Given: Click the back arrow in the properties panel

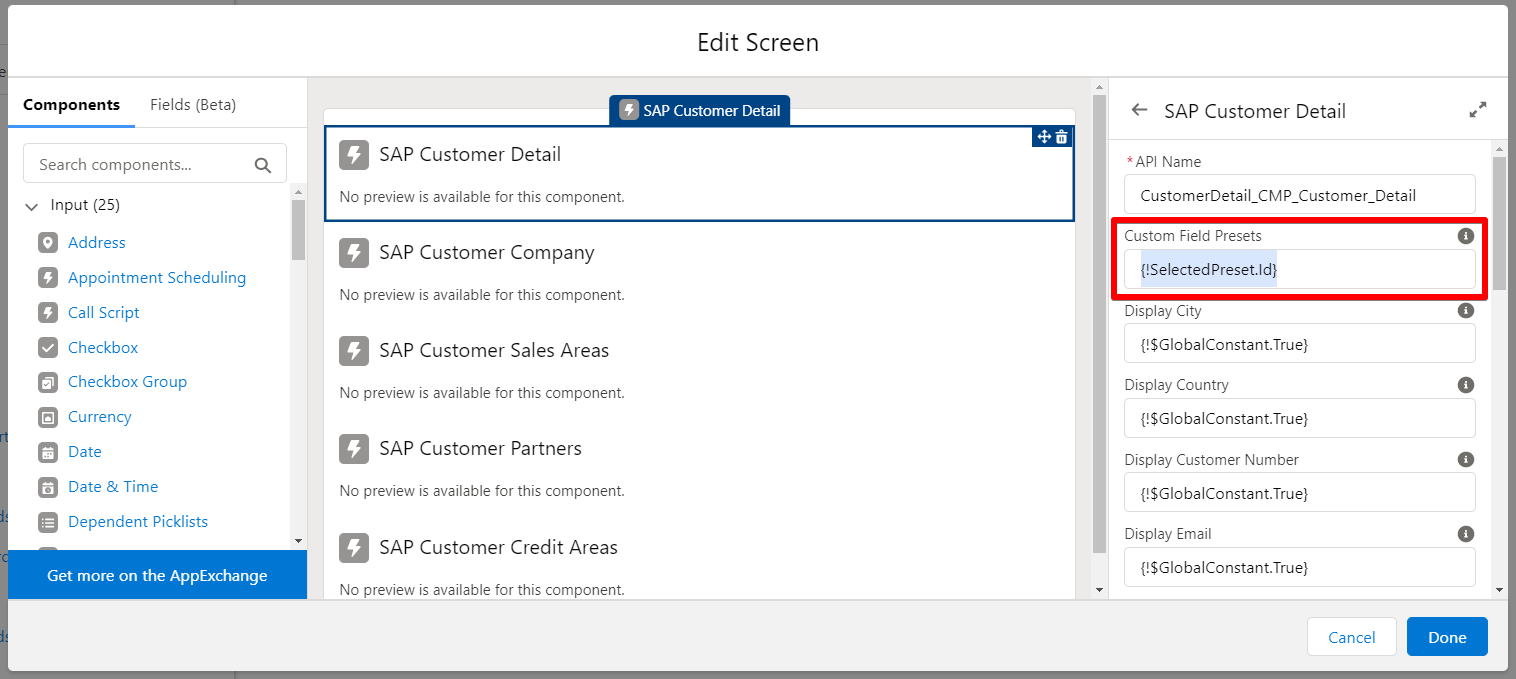Looking at the screenshot, I should pos(1139,110).
